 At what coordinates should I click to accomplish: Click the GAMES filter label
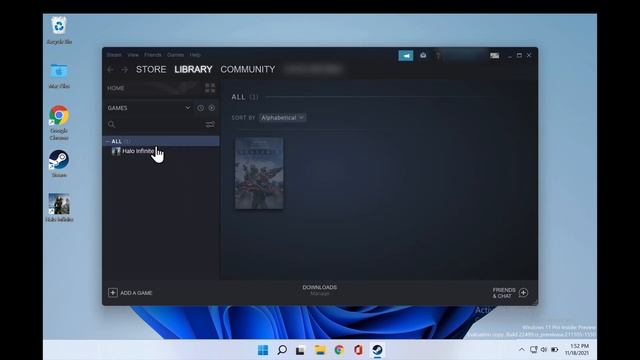(x=118, y=108)
